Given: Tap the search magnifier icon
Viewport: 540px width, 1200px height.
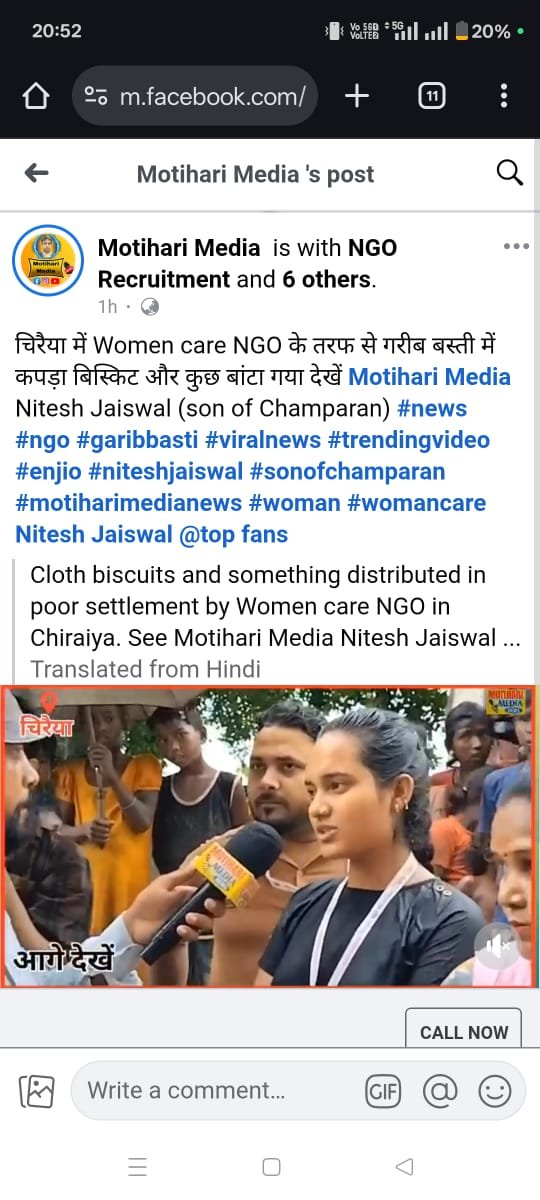Looking at the screenshot, I should coord(509,173).
